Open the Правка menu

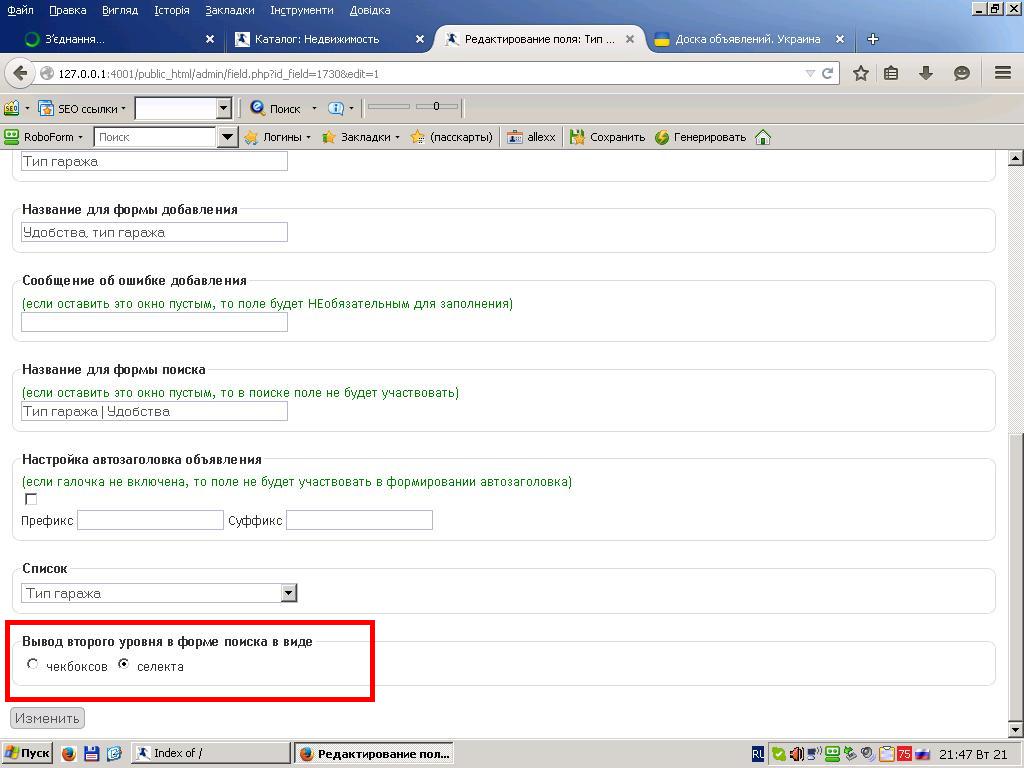click(x=67, y=10)
